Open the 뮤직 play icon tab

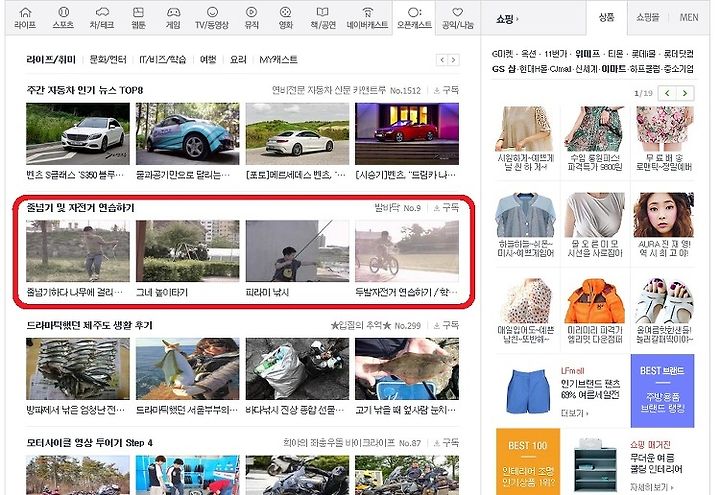tap(251, 17)
